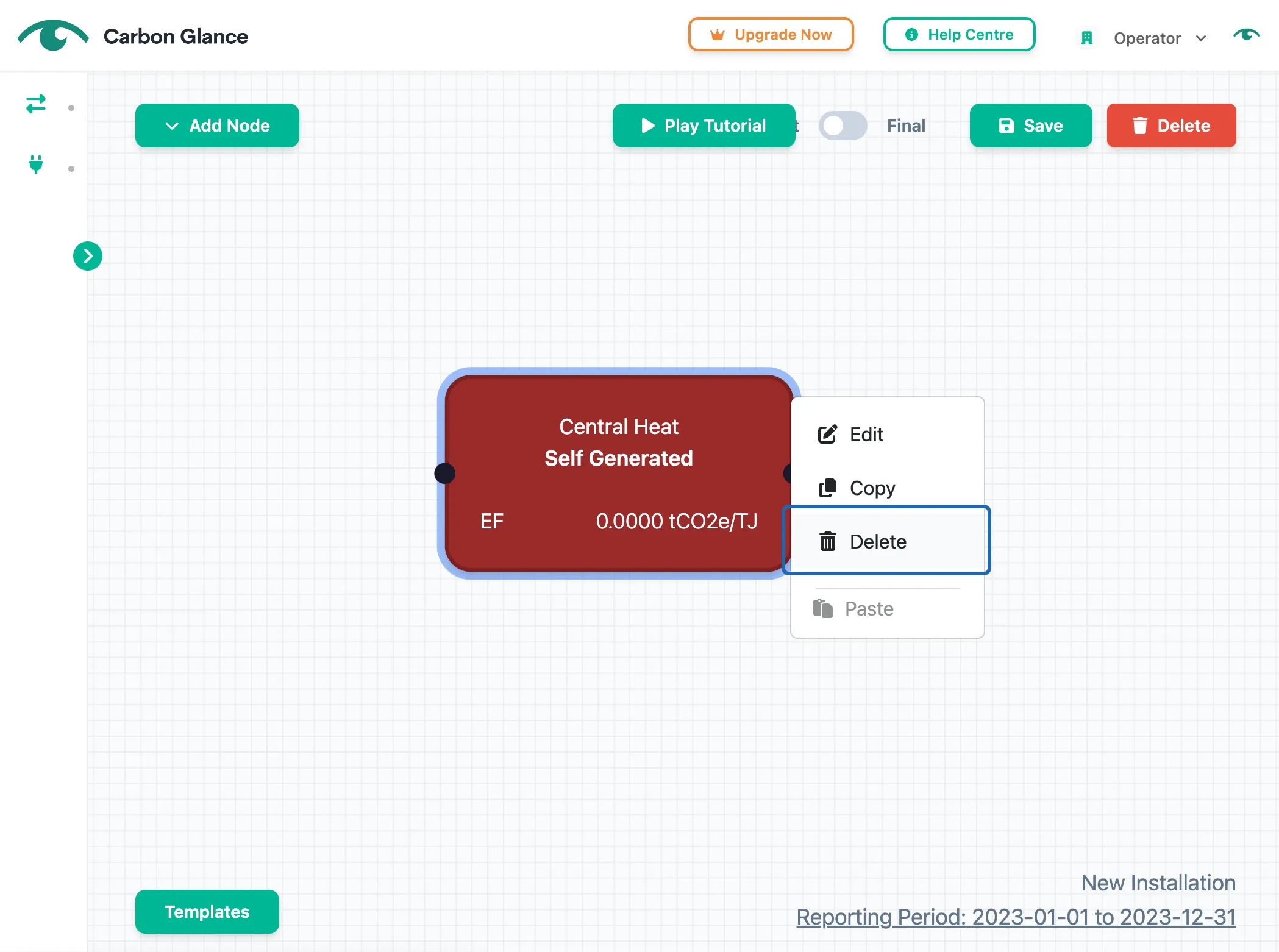
Task: Click Upgrade Now button
Action: 771,35
